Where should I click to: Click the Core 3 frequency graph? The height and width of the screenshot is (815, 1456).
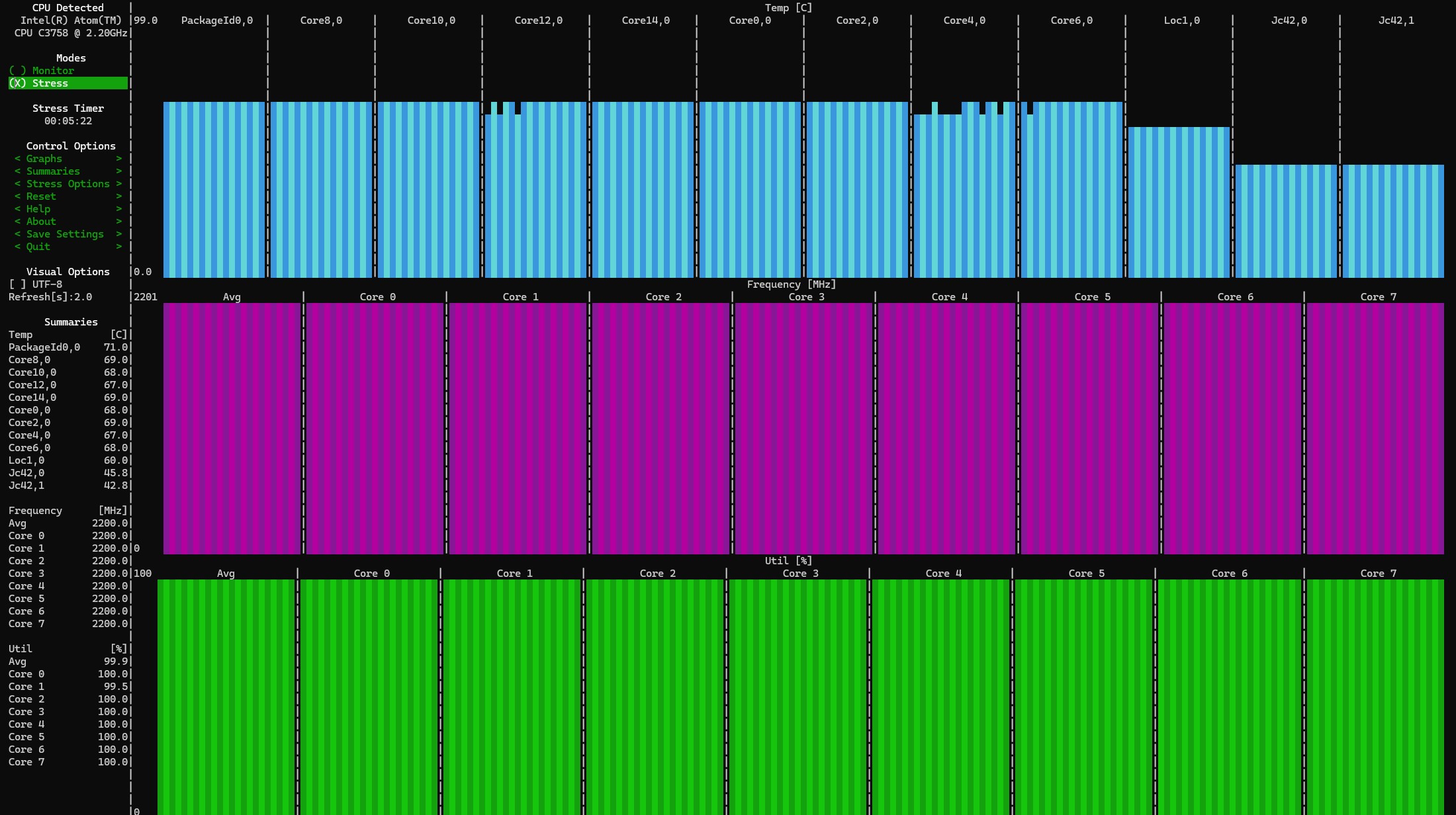point(803,428)
